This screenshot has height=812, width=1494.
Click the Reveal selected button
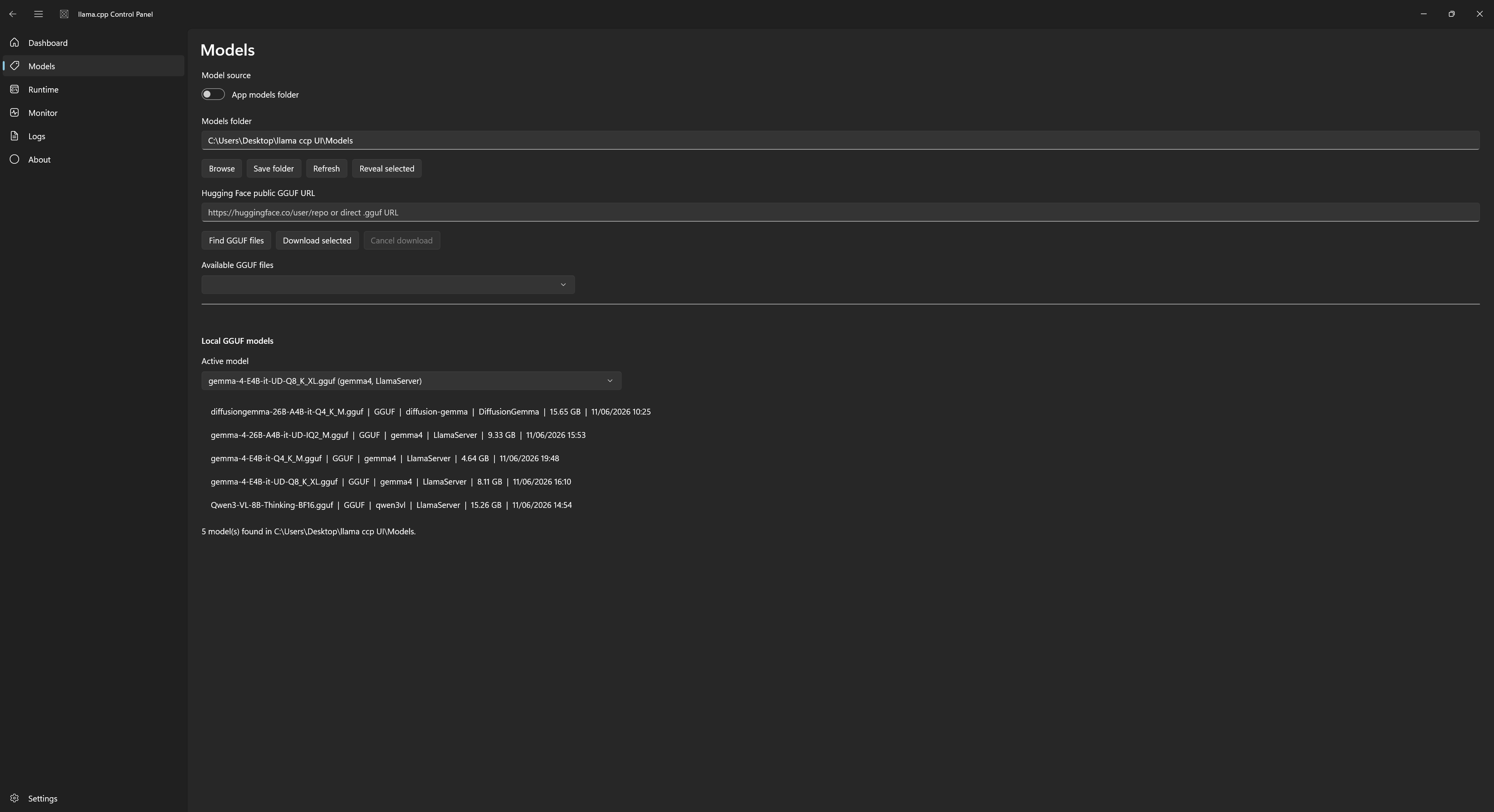(387, 169)
